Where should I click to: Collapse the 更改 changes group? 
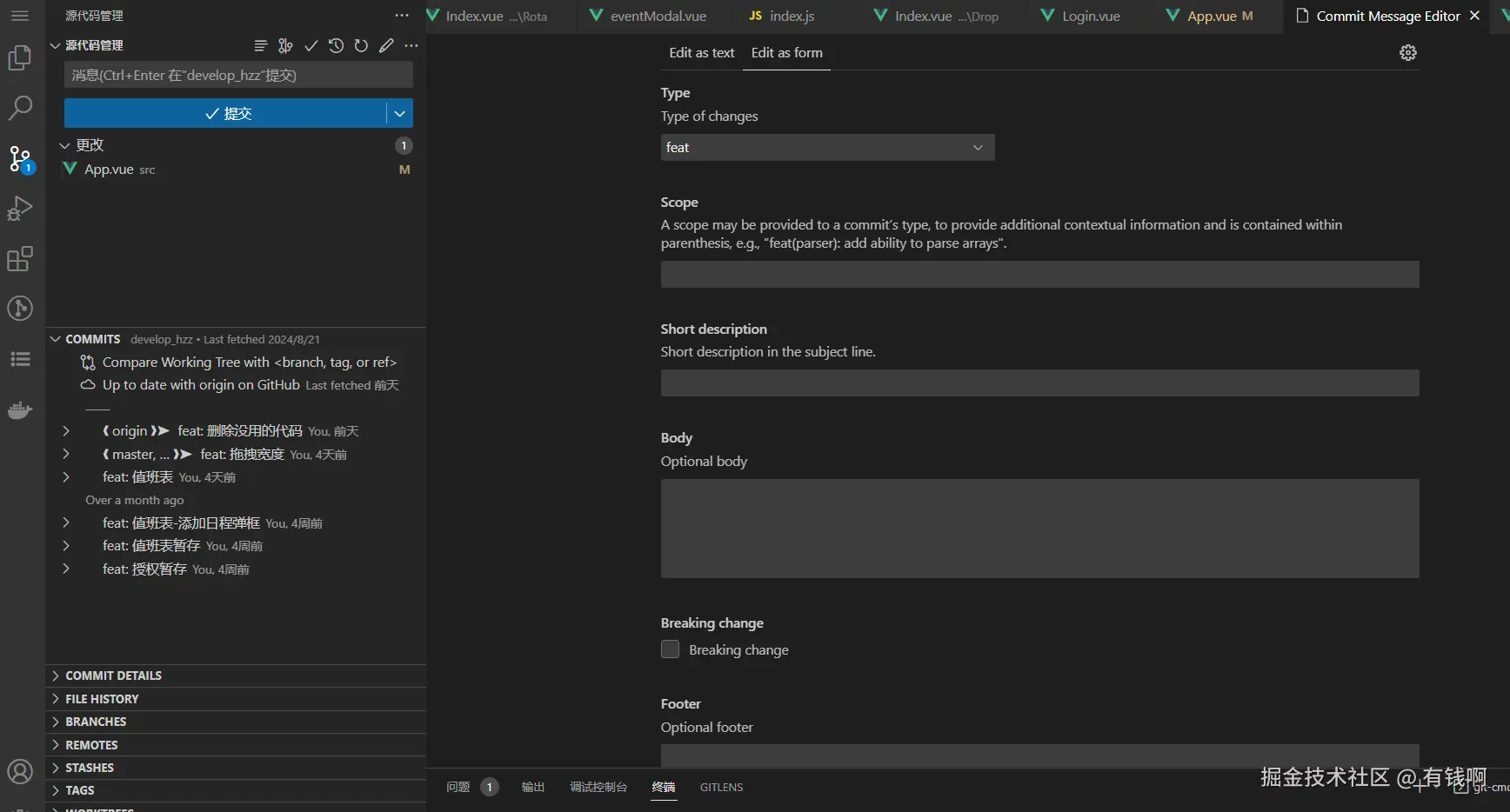tap(64, 145)
